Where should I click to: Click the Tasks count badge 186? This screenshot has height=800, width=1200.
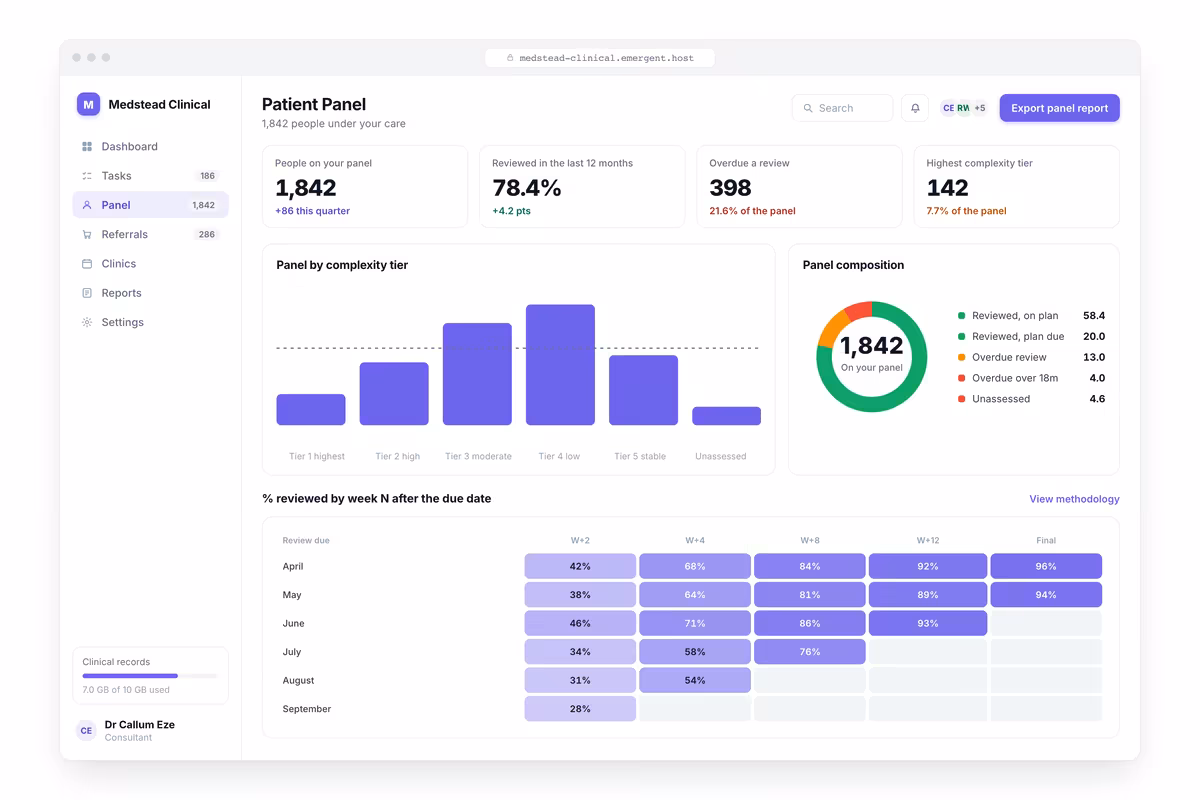(207, 176)
